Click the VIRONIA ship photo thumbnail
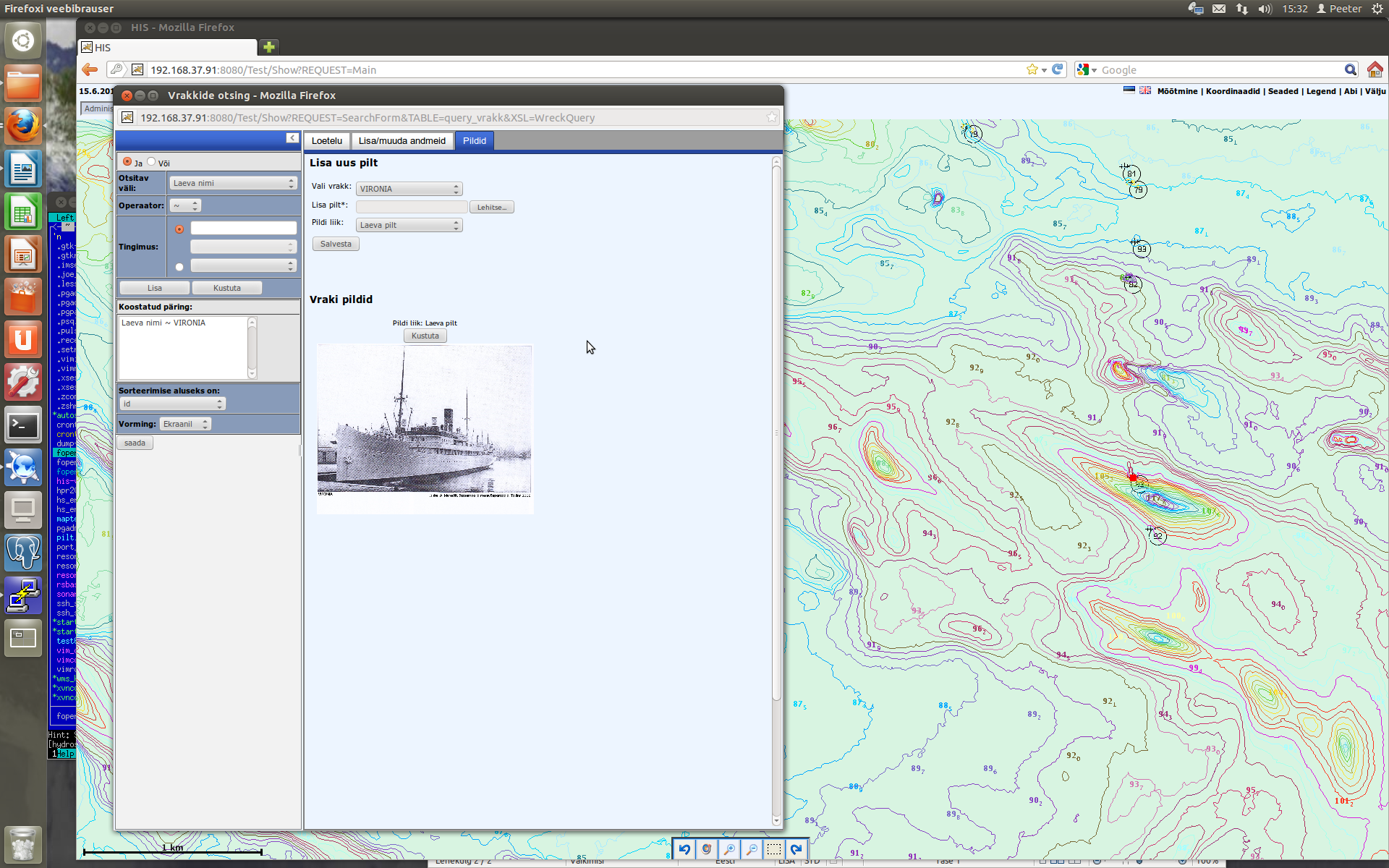 [425, 428]
